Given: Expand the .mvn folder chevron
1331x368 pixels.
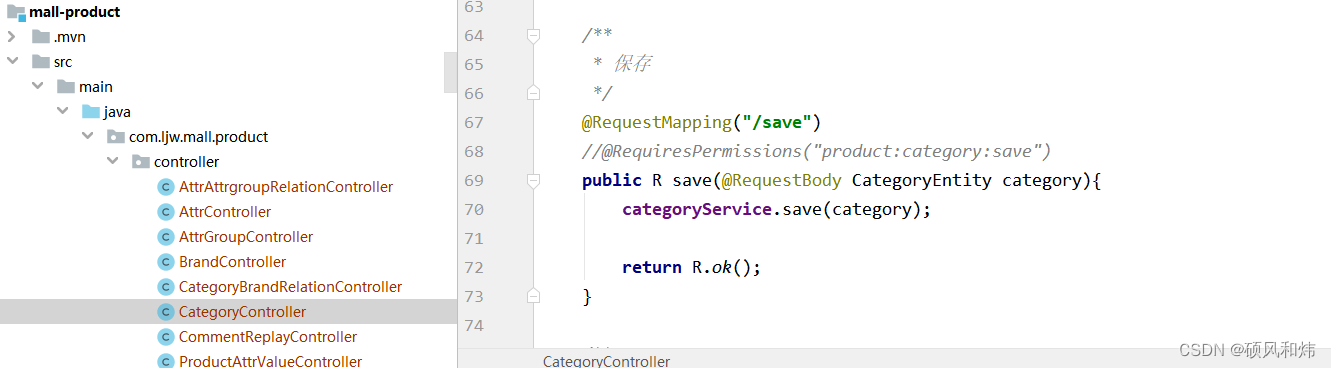Looking at the screenshot, I should point(12,37).
